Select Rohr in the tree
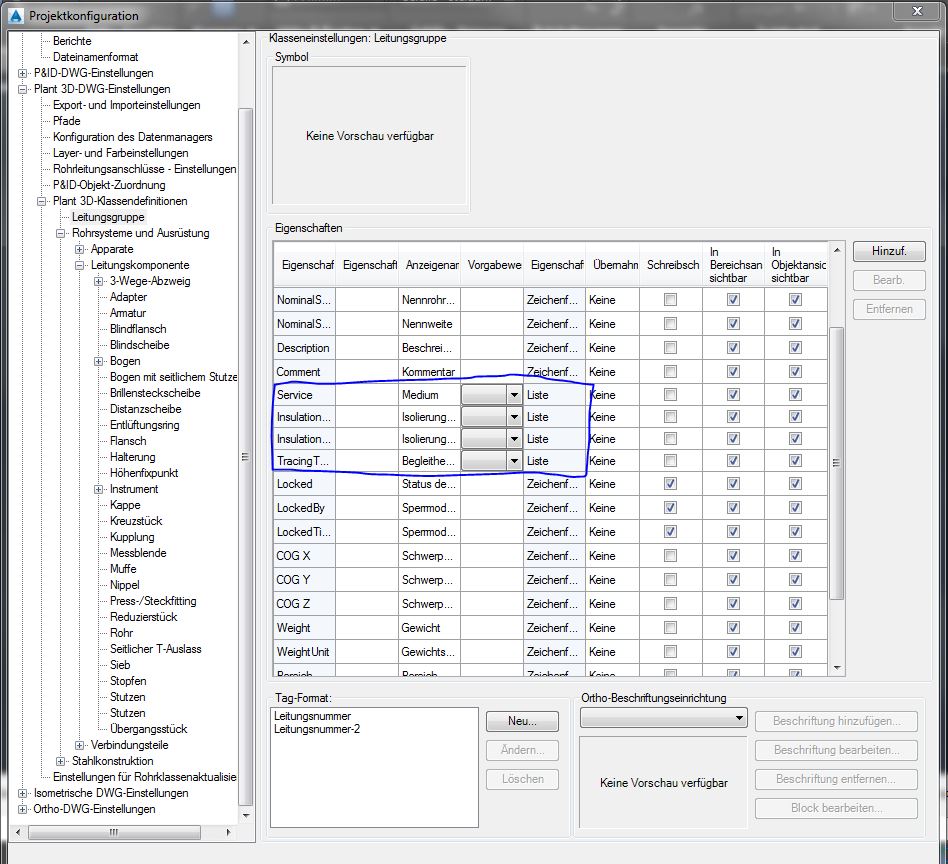Screen dimensions: 948x864 pyautogui.click(x=122, y=633)
